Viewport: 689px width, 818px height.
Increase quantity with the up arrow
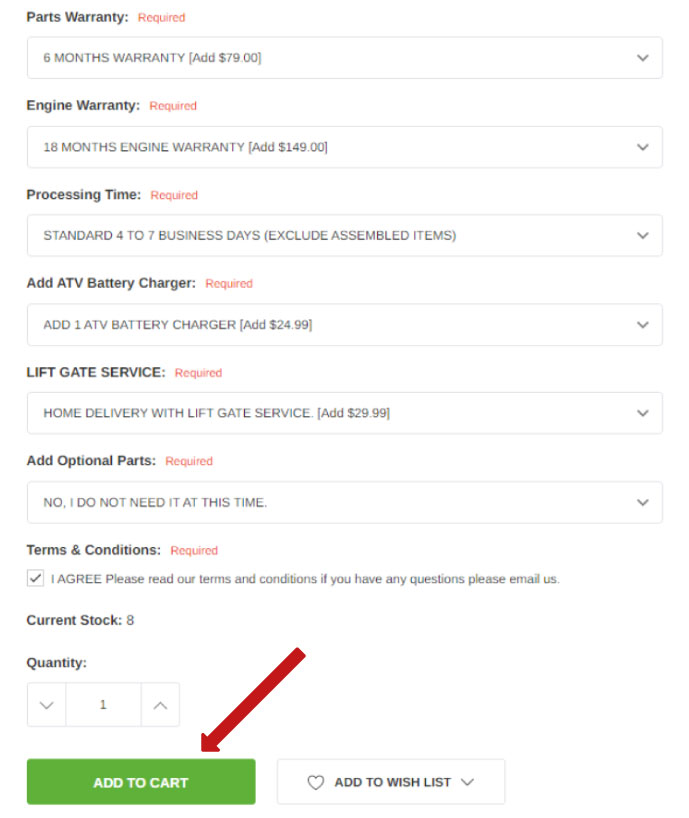coord(160,705)
